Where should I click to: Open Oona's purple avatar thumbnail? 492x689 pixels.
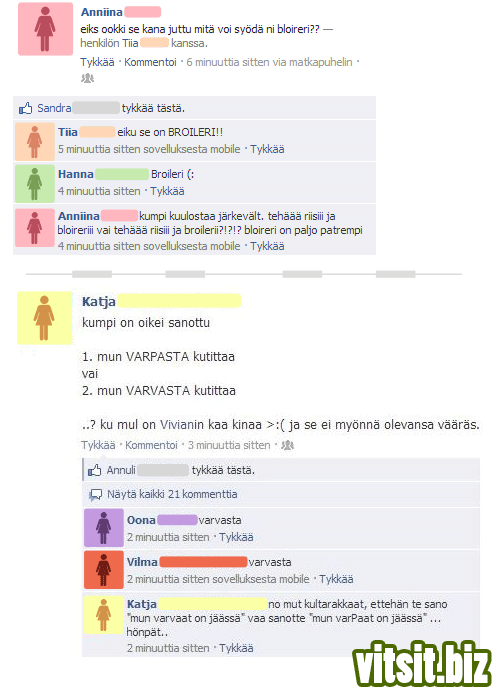(104, 528)
